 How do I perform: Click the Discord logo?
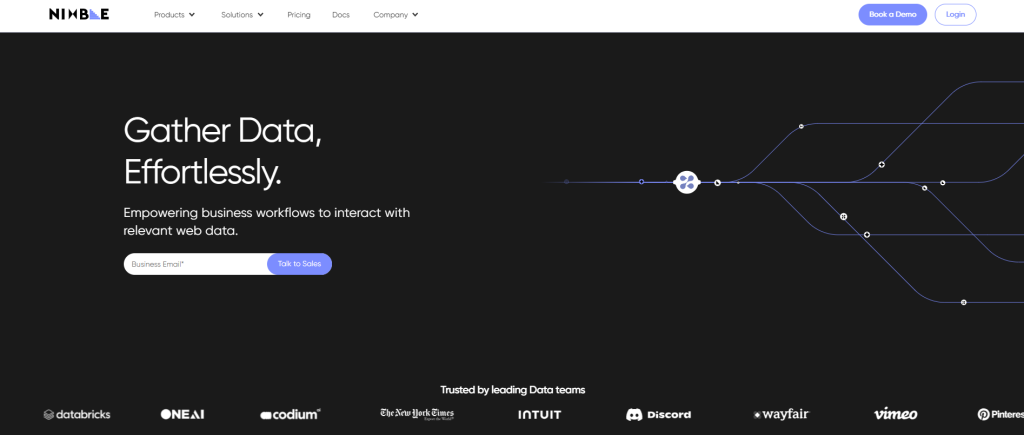coord(658,414)
